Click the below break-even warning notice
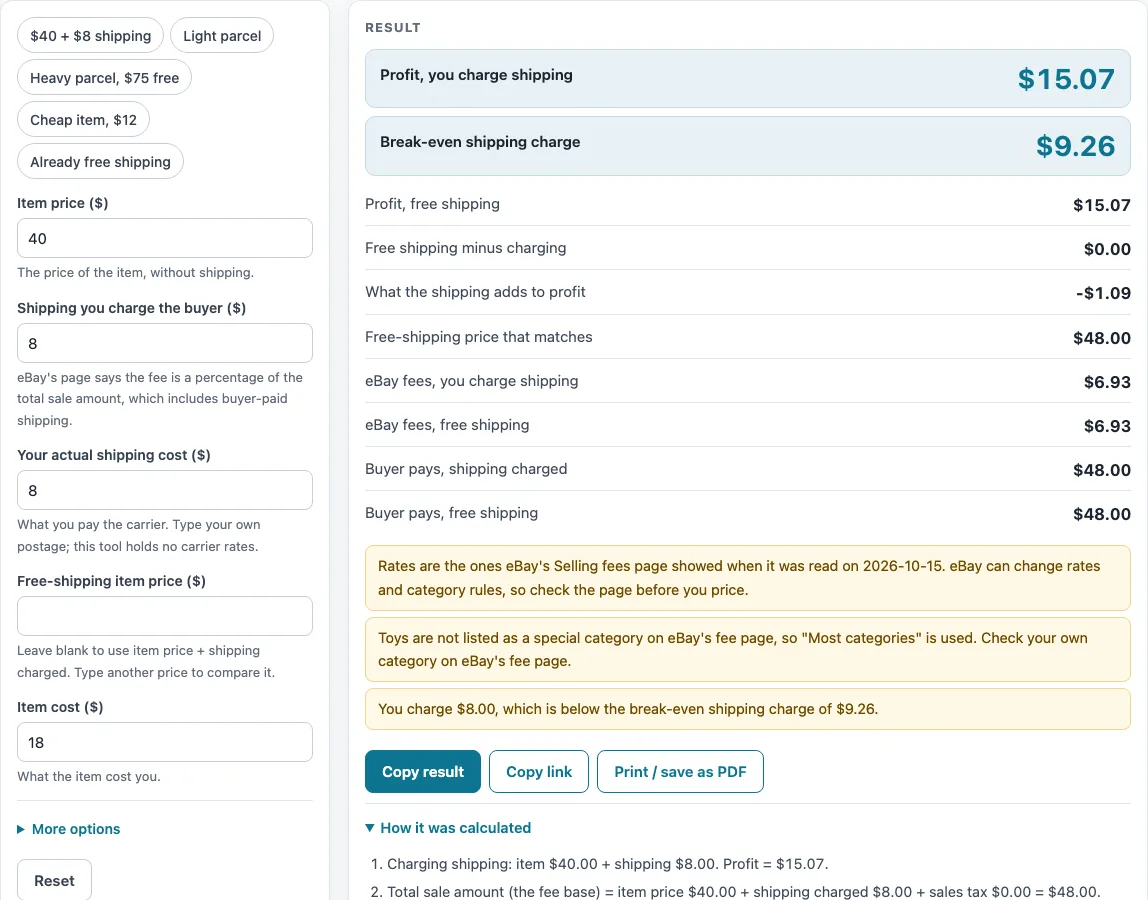This screenshot has width=1148, height=900. coord(748,709)
